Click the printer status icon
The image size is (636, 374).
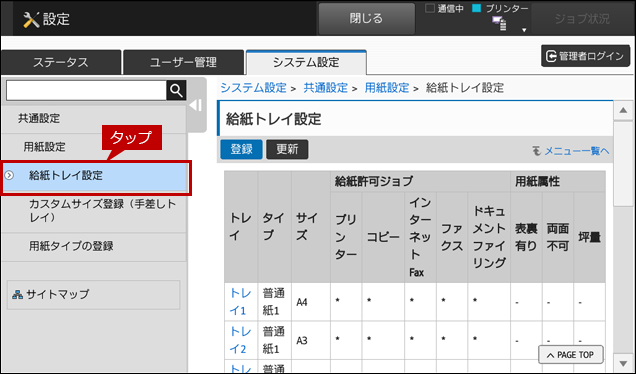[x=499, y=24]
